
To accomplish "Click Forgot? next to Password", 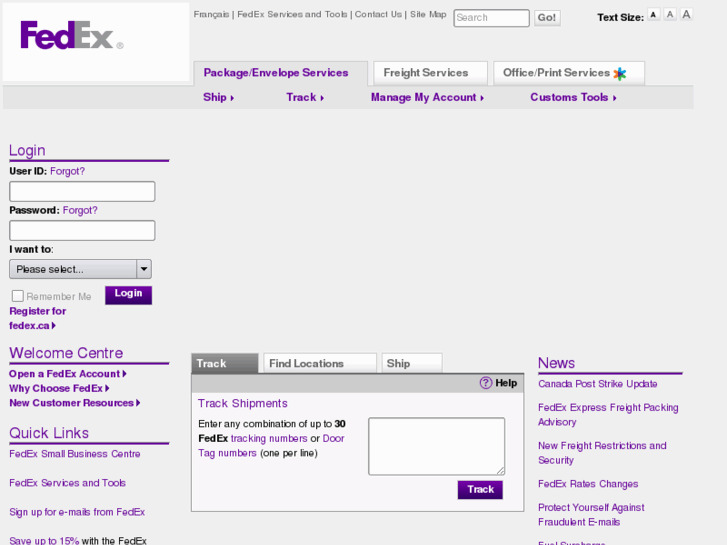I will (80, 210).
